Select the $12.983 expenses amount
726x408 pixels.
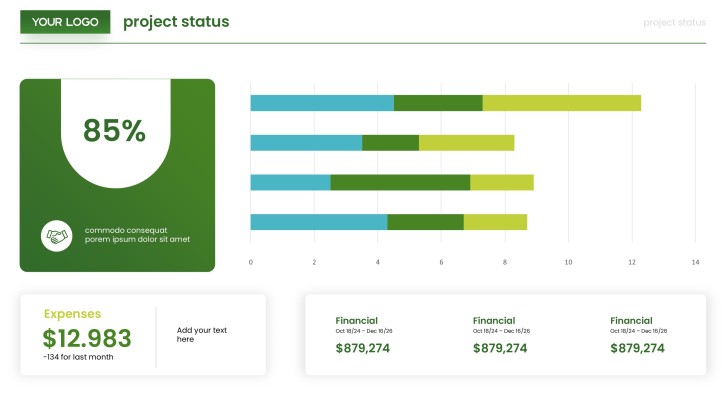tap(87, 338)
